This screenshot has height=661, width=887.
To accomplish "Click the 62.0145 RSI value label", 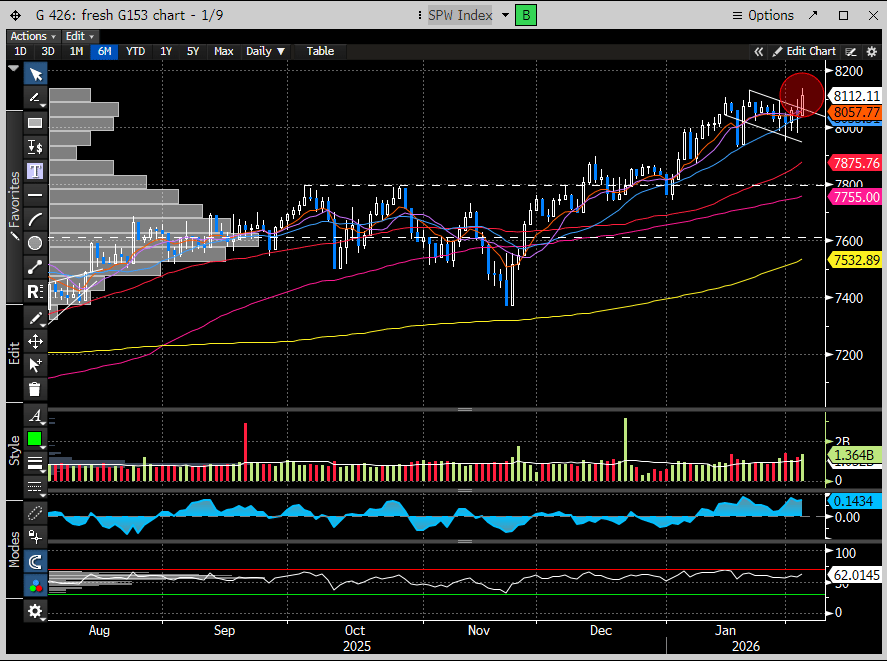I will [855, 575].
